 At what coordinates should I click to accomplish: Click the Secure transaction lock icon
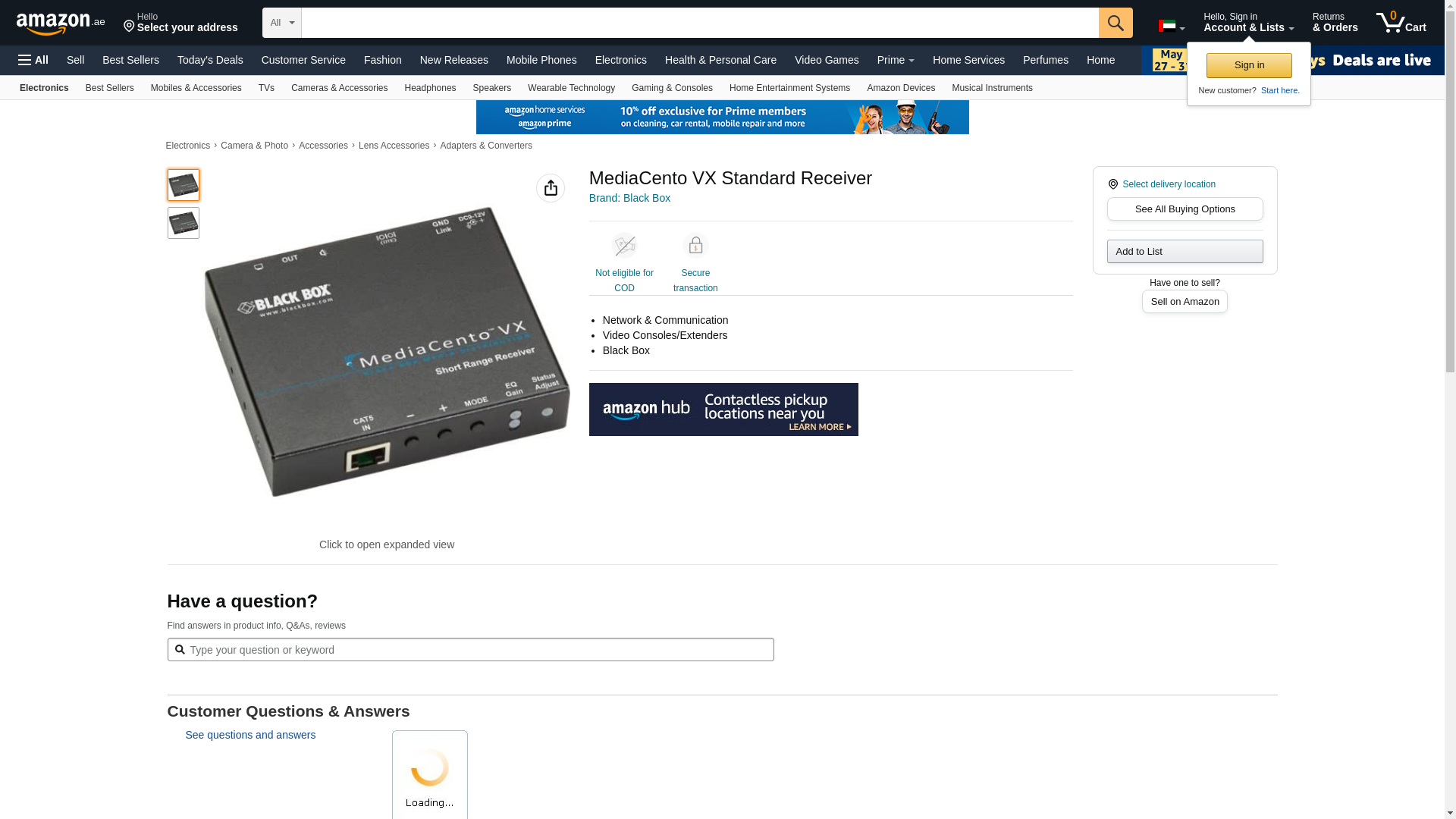click(695, 246)
